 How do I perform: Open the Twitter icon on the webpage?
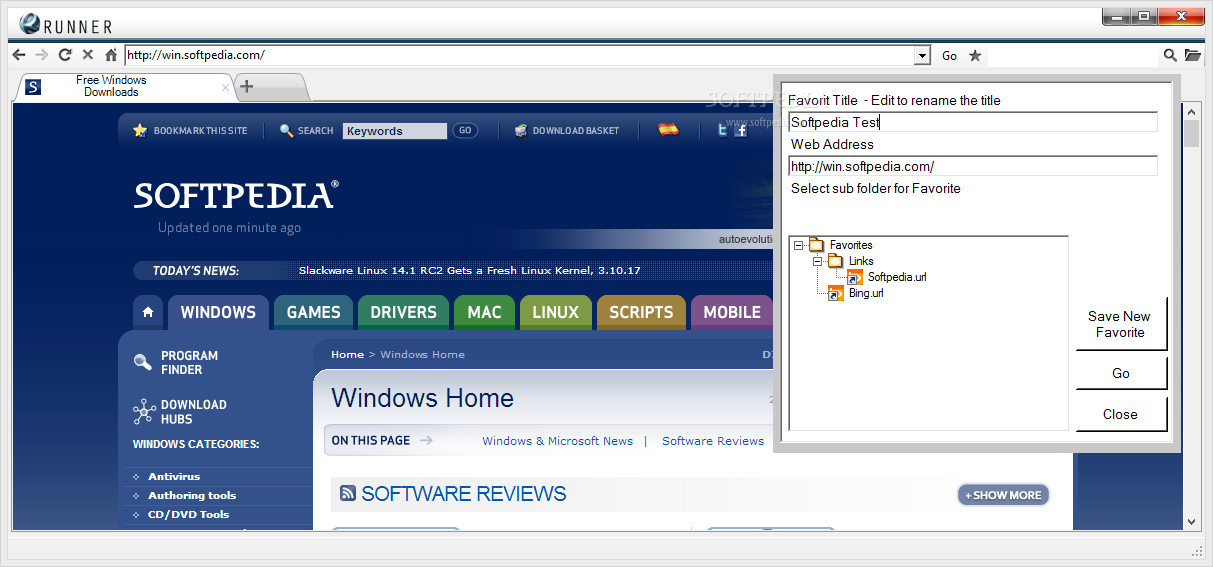pos(722,130)
